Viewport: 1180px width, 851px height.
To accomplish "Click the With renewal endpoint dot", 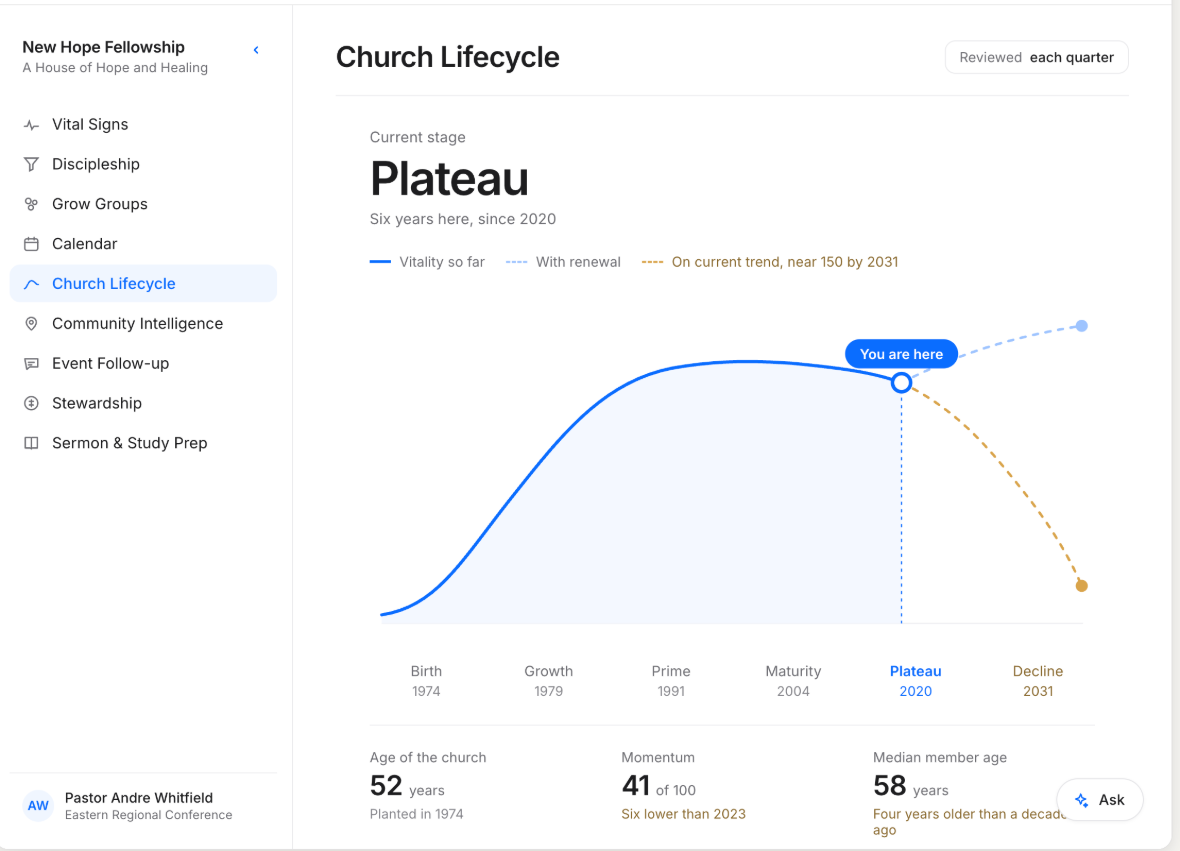I will [1081, 326].
